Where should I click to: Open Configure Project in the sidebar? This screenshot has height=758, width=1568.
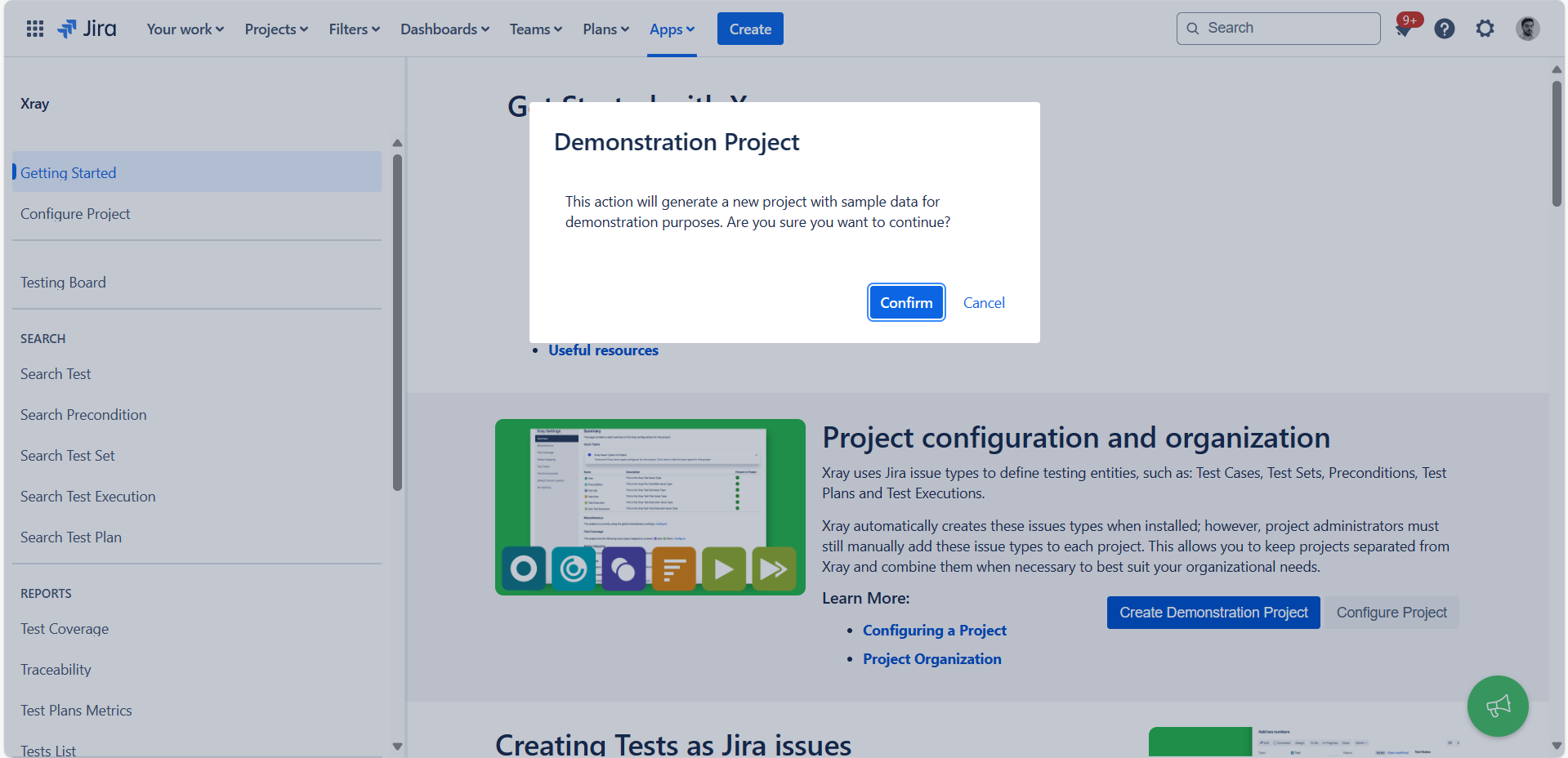197,213
